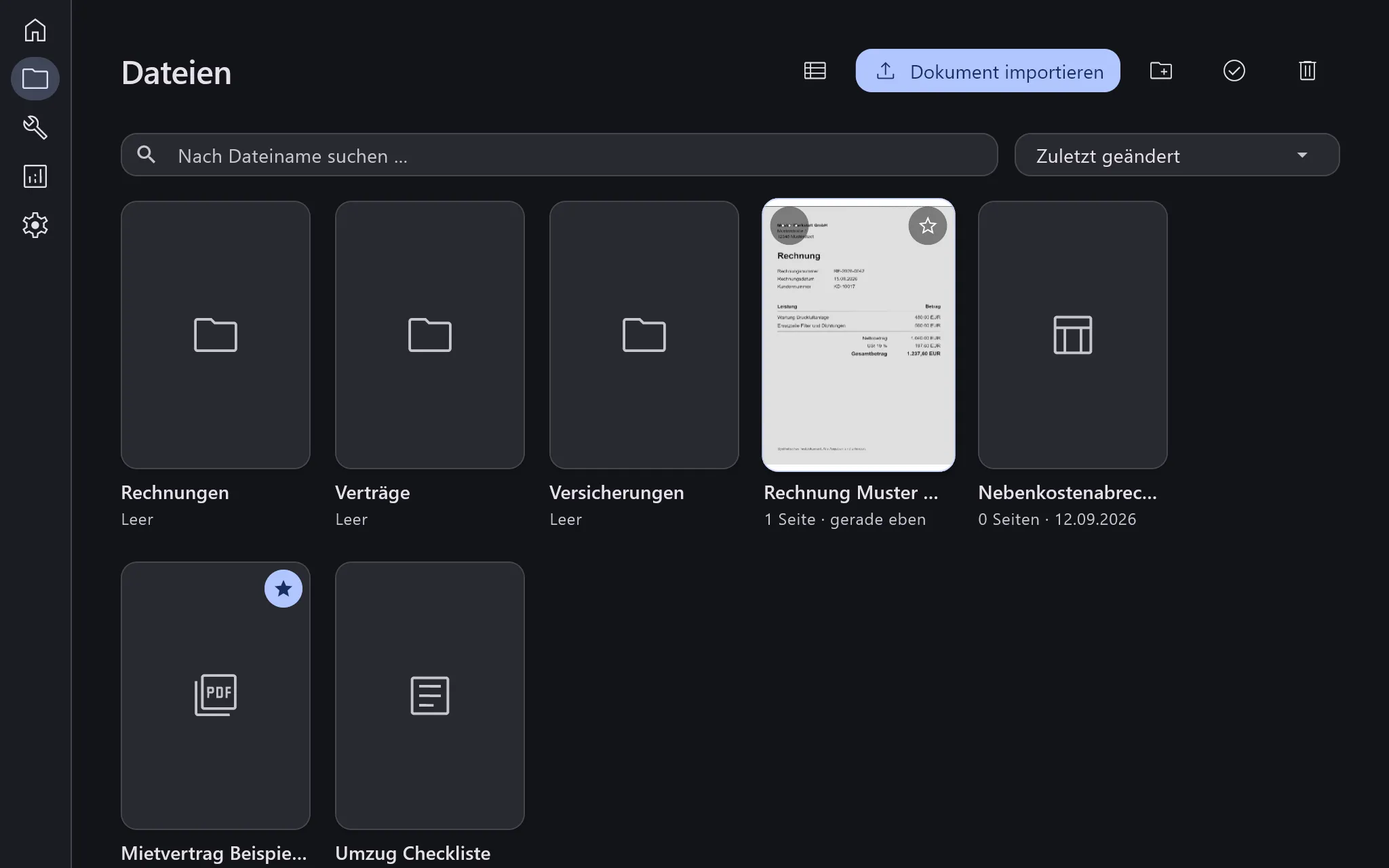Viewport: 1389px width, 868px height.
Task: Open the statistics chart sidebar icon
Action: point(35,176)
